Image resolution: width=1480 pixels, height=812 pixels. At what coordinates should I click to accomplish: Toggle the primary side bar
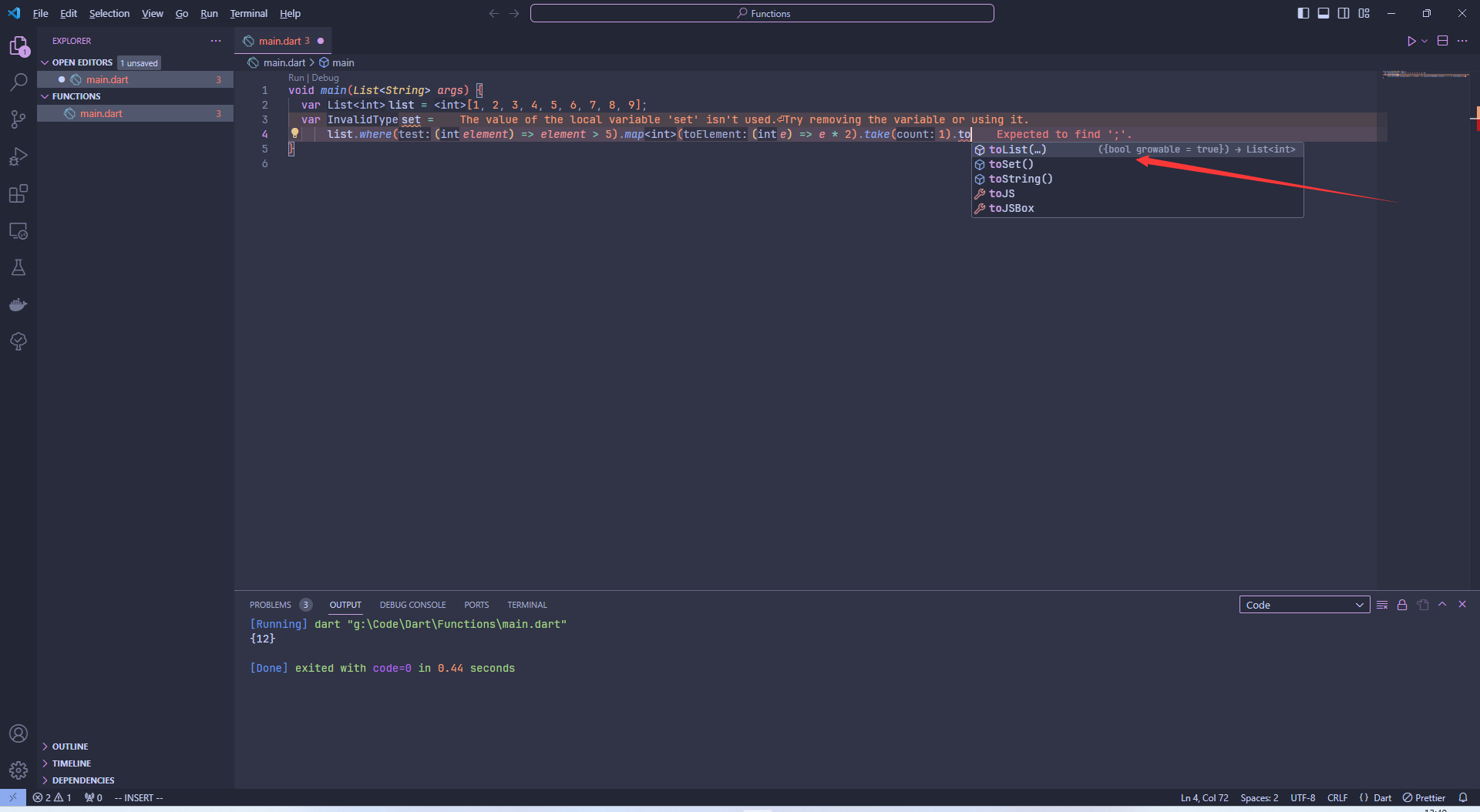coord(1303,13)
